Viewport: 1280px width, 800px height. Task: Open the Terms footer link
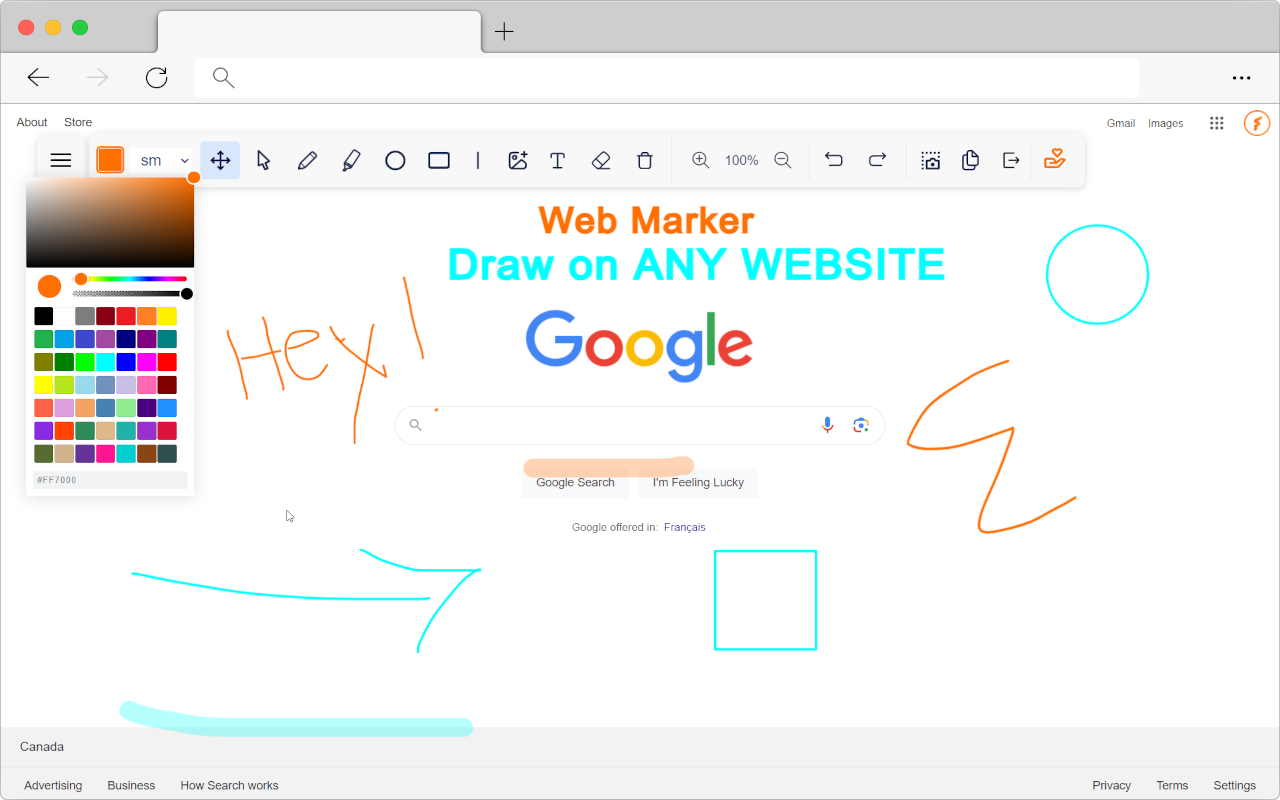click(1172, 785)
